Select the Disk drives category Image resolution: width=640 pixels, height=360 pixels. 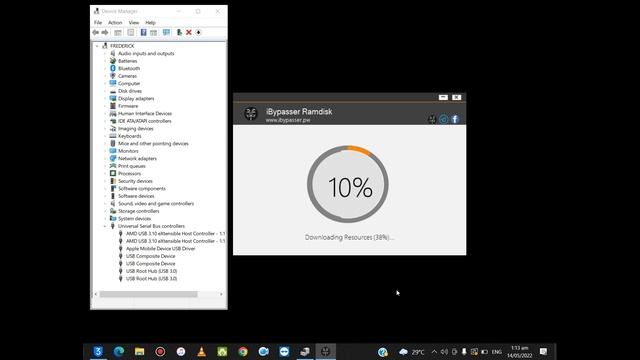(x=130, y=91)
